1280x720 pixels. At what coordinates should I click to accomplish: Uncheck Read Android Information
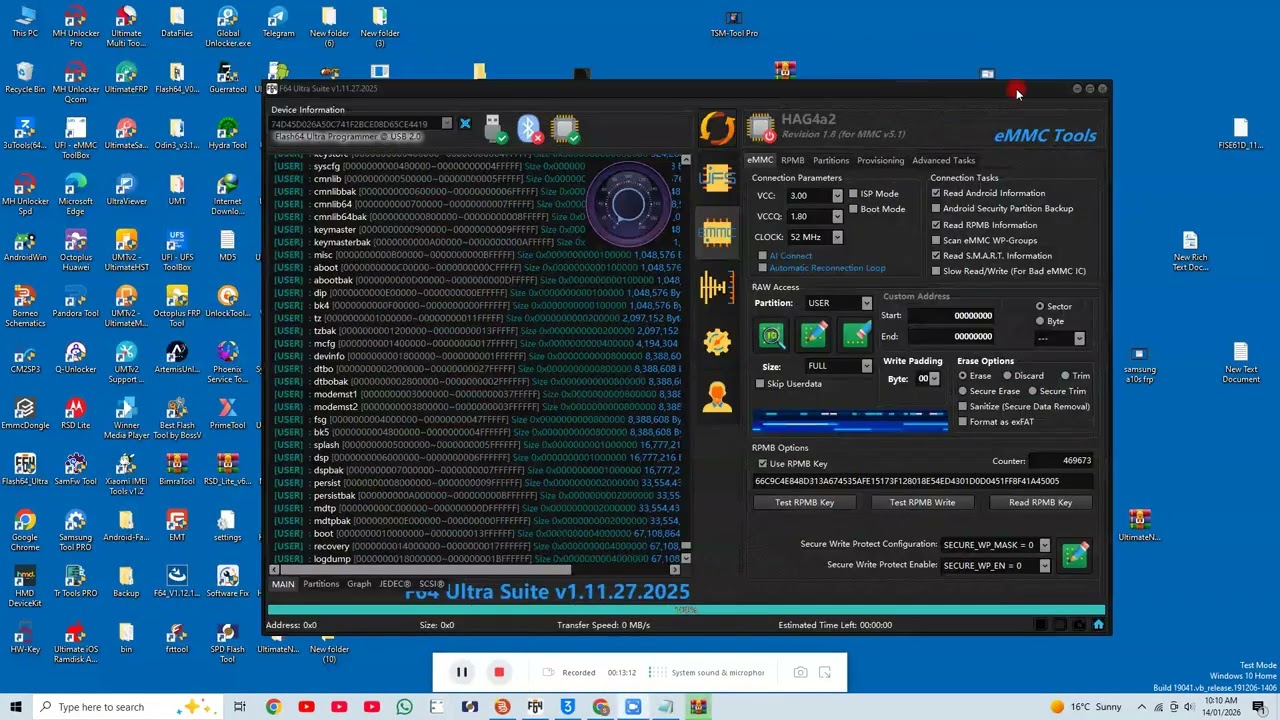pos(936,193)
